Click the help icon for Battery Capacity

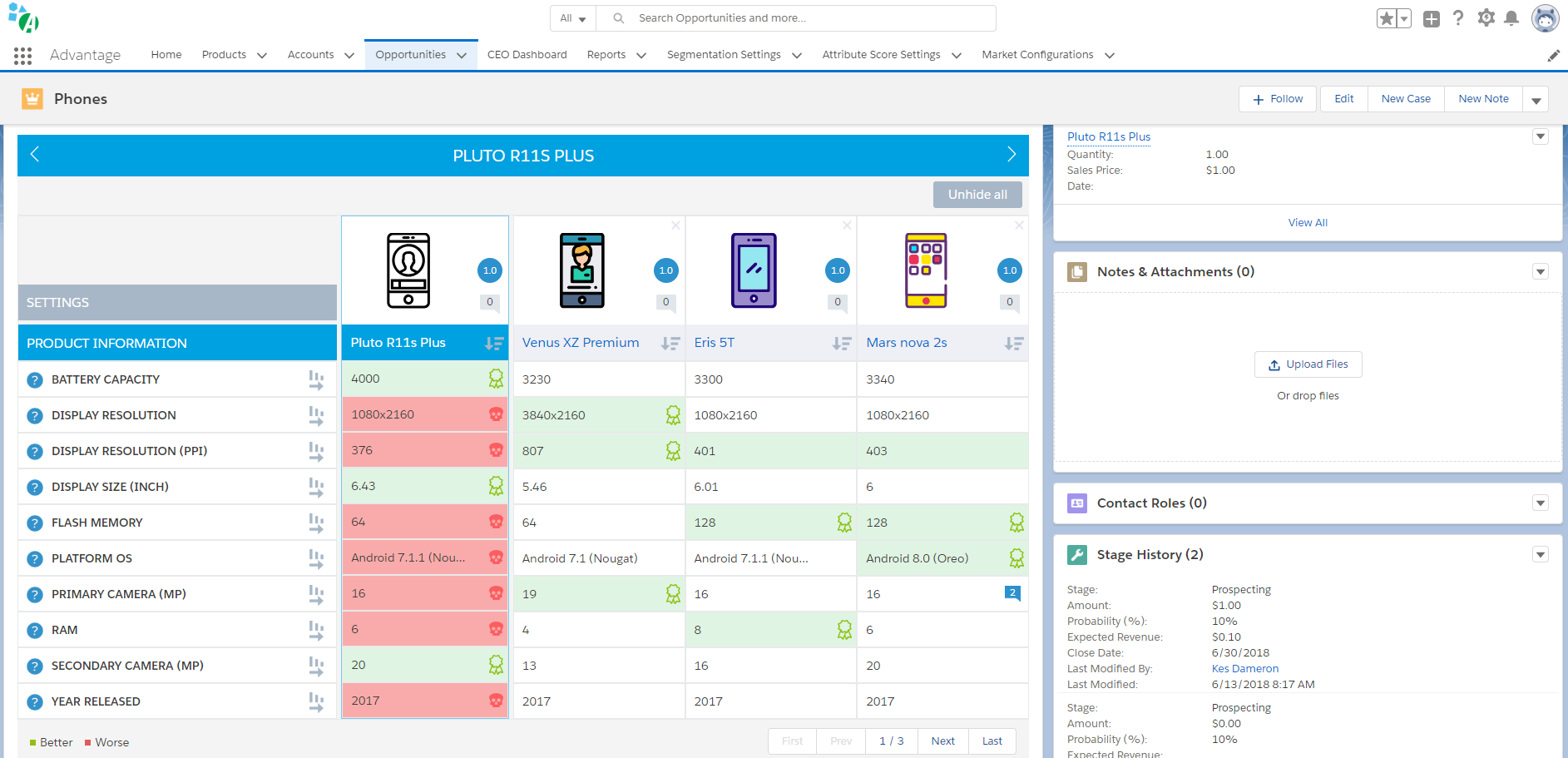point(35,380)
